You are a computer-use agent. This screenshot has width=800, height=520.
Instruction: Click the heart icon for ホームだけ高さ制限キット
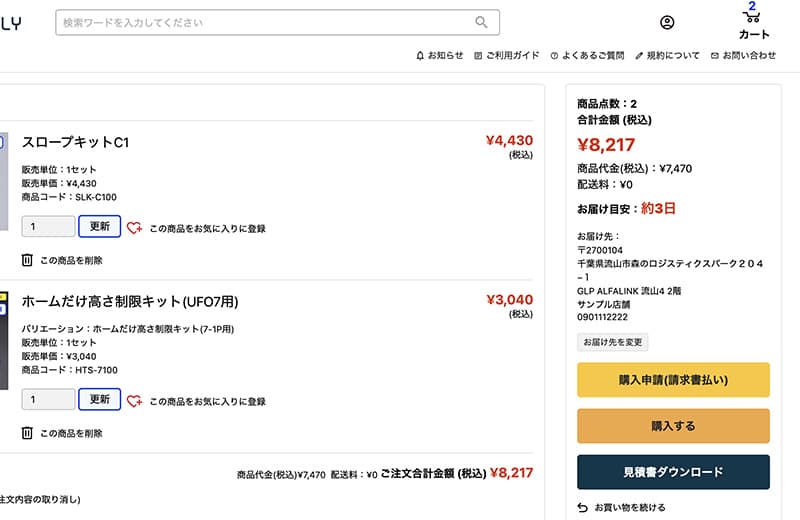click(x=134, y=401)
